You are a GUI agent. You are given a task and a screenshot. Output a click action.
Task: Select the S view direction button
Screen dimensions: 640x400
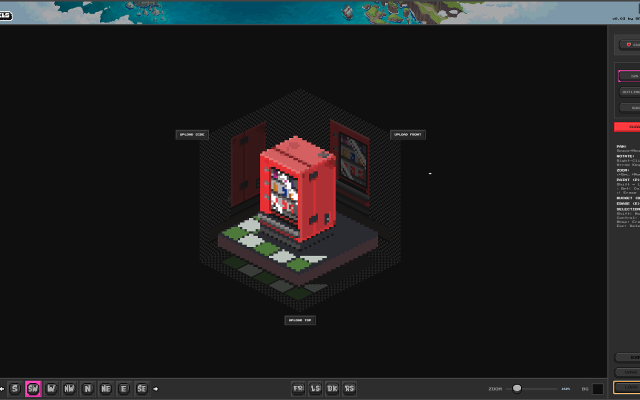[15, 389]
